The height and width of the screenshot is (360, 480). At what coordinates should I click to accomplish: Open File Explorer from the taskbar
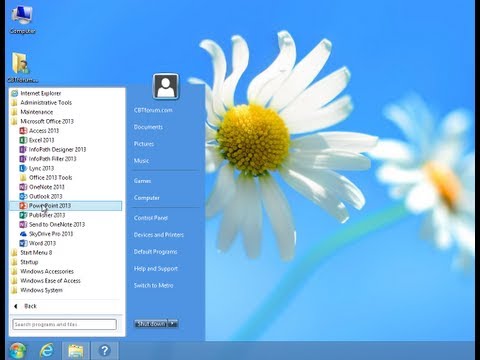point(76,351)
